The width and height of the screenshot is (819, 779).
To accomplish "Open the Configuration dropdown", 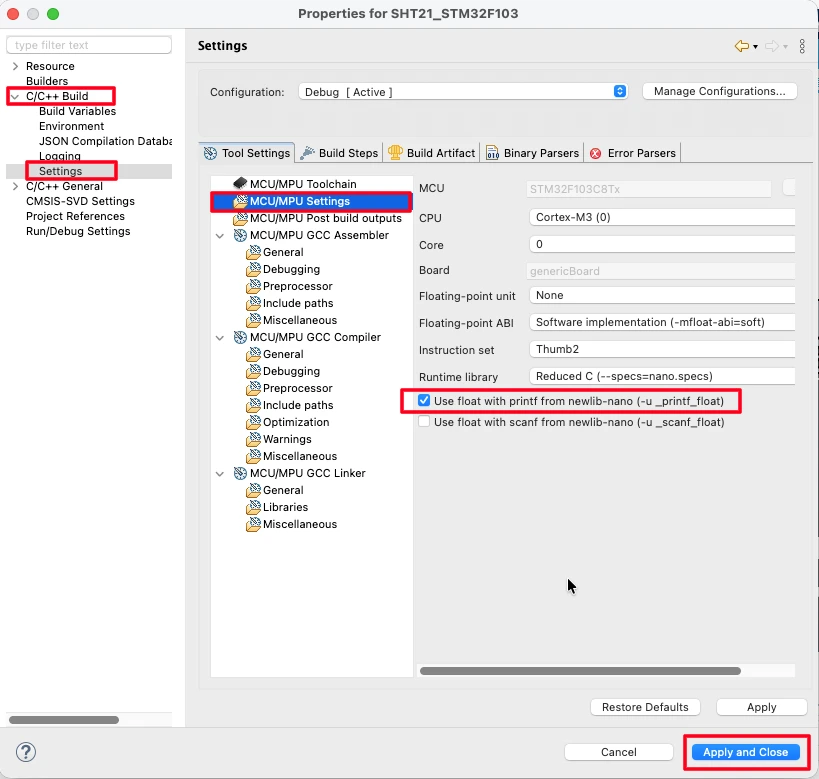I will pyautogui.click(x=463, y=92).
